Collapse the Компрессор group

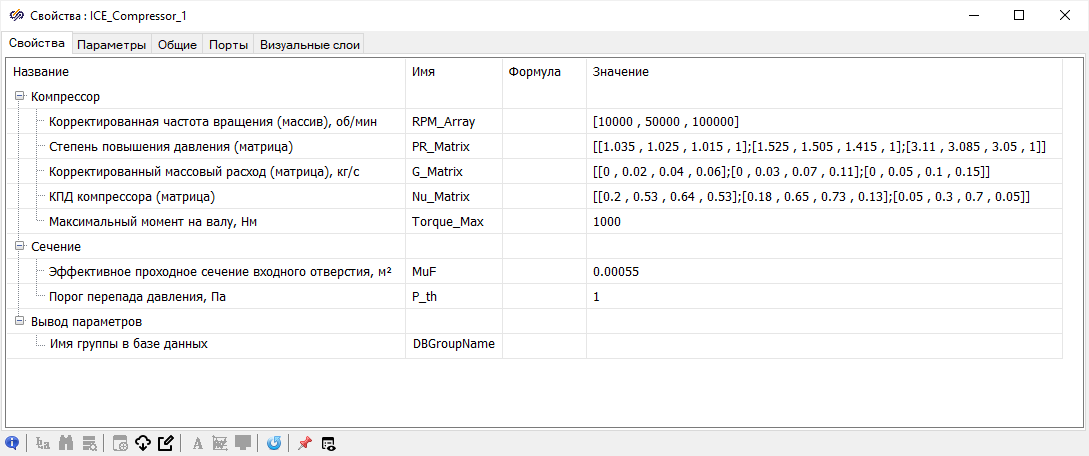(x=20, y=97)
